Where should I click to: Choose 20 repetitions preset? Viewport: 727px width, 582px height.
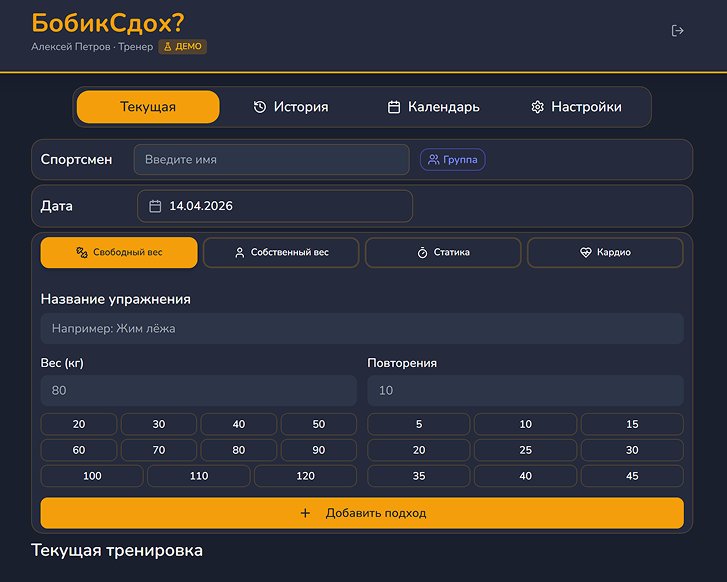tap(419, 450)
